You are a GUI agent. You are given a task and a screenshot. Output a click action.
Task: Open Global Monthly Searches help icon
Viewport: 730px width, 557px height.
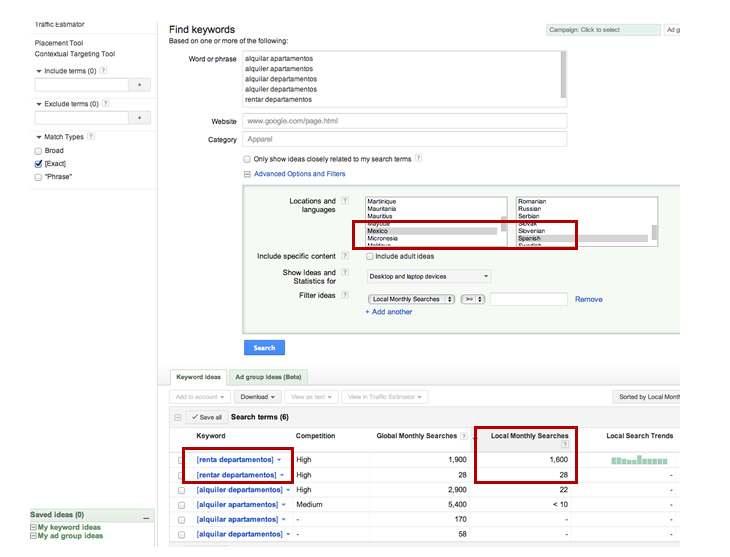click(x=464, y=436)
